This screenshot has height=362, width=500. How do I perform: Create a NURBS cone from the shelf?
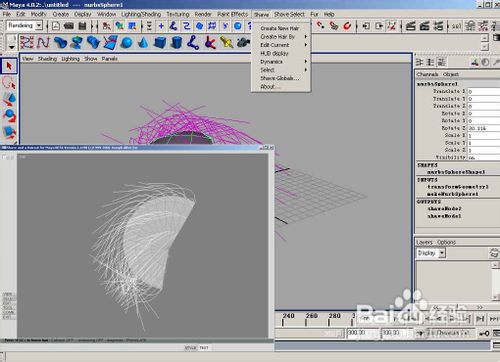tap(143, 43)
